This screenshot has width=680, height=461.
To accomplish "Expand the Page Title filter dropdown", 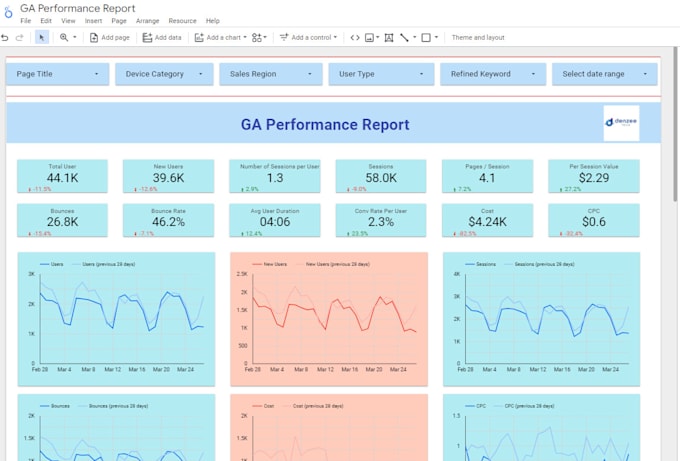I will point(57,74).
